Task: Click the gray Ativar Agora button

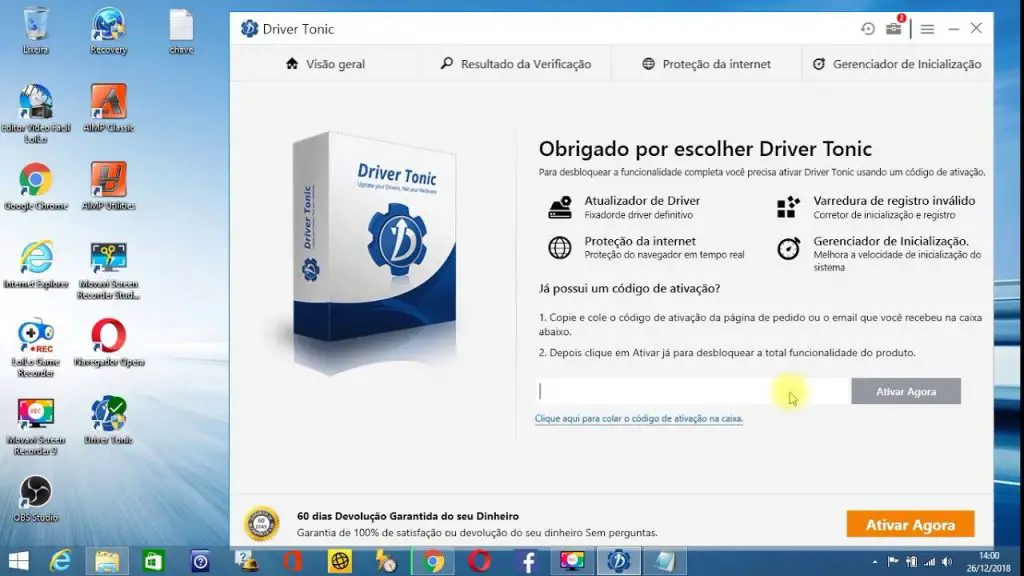Action: (906, 391)
